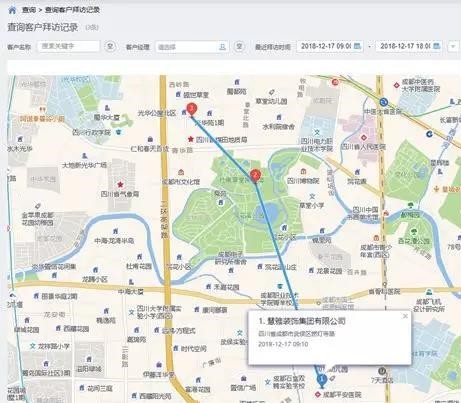Viewport: 461px width, 403px height.
Task: Click the metro station icon near 中医大省医院
Action: pos(384,102)
